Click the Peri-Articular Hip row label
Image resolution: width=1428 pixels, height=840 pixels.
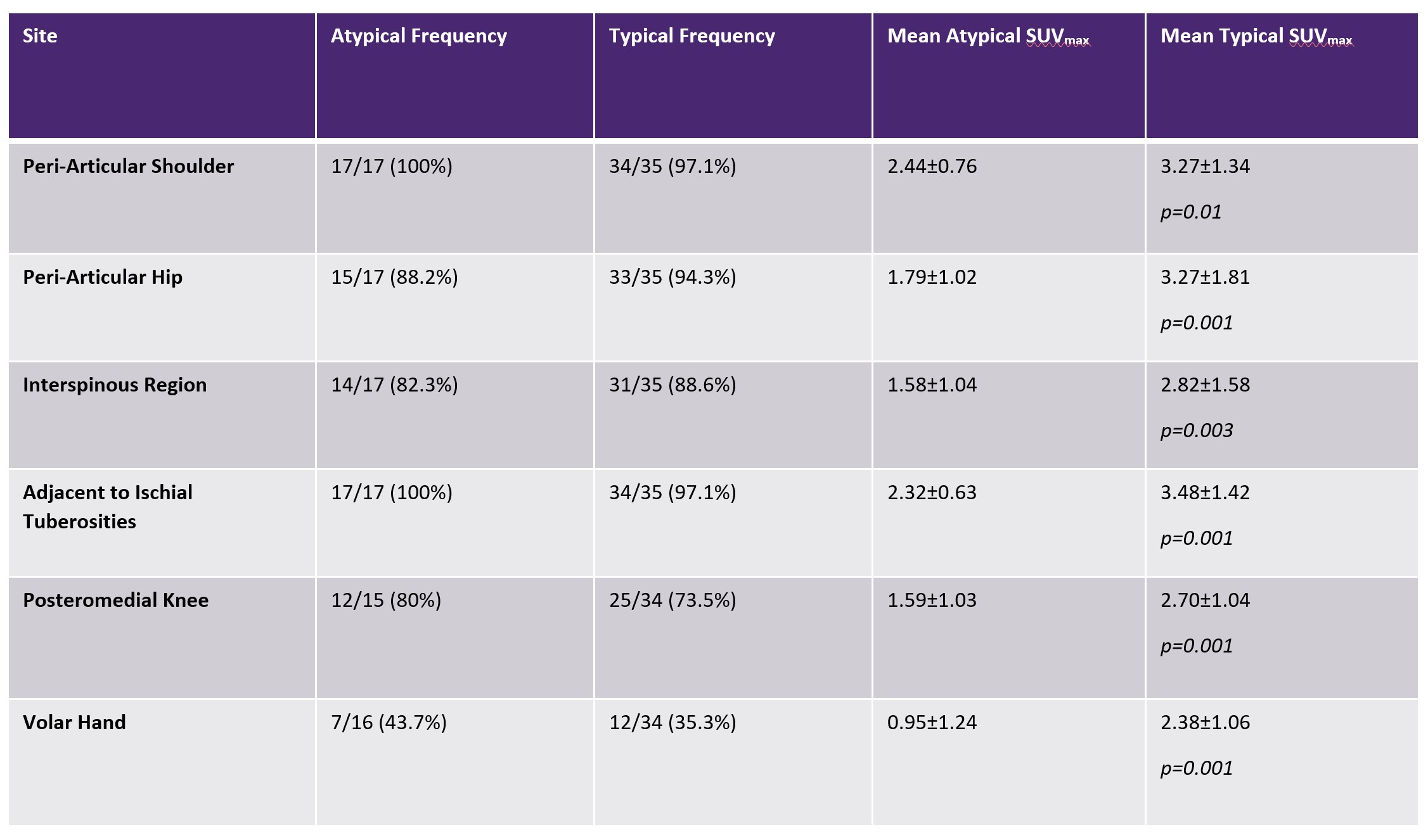click(103, 277)
